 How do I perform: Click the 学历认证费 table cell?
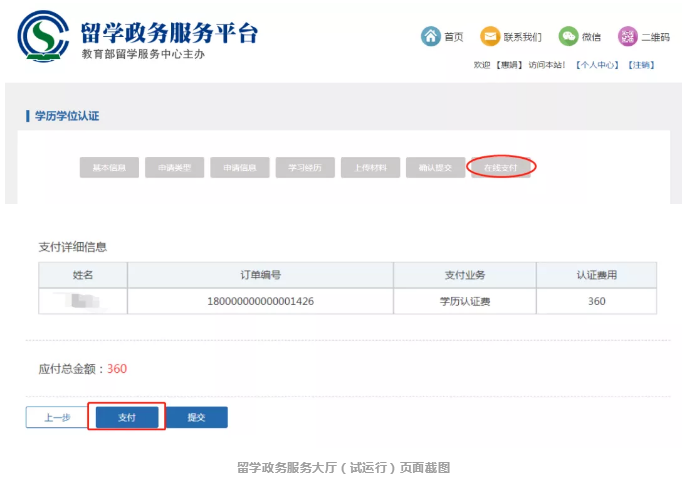click(464, 301)
